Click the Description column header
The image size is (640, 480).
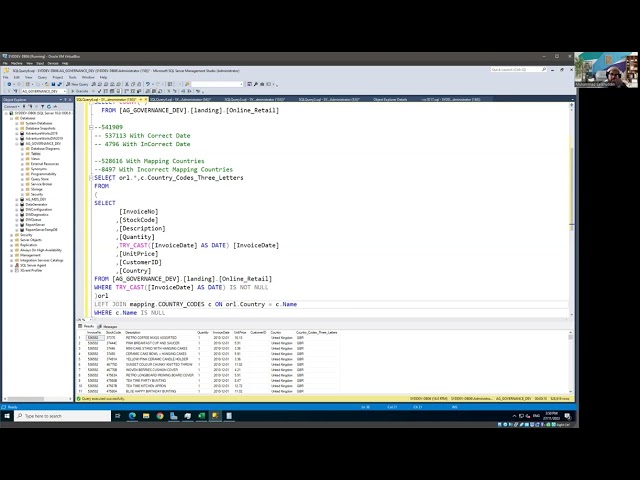(x=133, y=333)
